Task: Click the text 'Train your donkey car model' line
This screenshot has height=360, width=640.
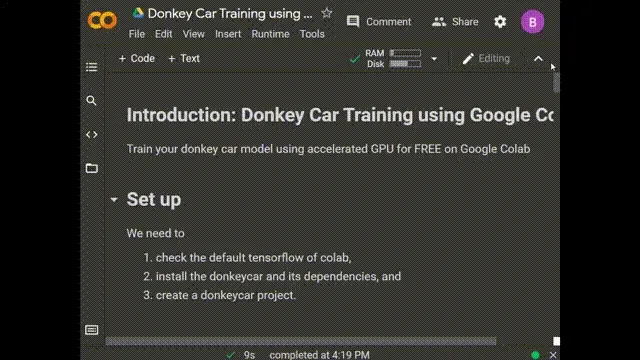Action: [x=328, y=149]
